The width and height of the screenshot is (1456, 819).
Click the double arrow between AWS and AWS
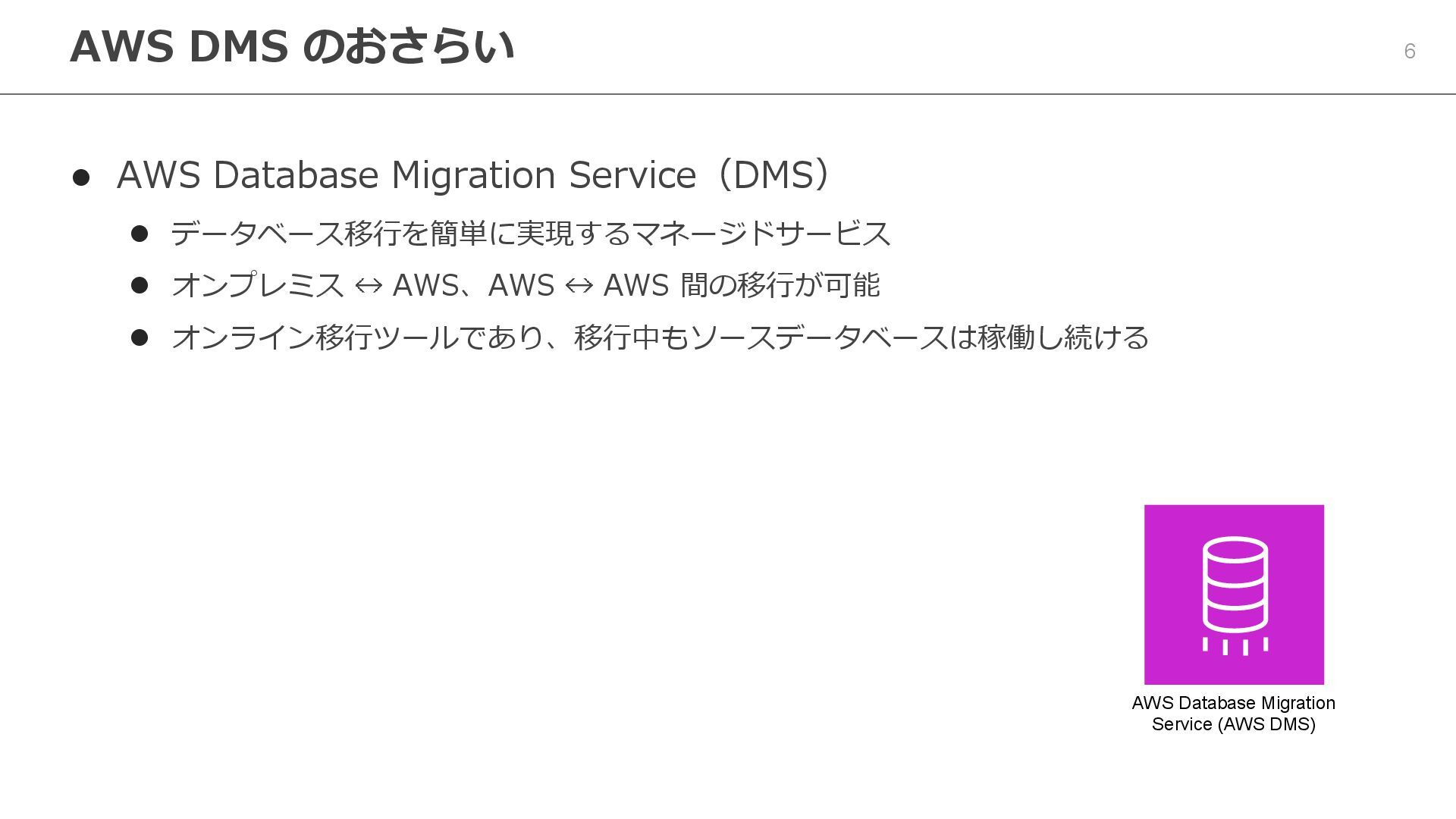[x=579, y=286]
